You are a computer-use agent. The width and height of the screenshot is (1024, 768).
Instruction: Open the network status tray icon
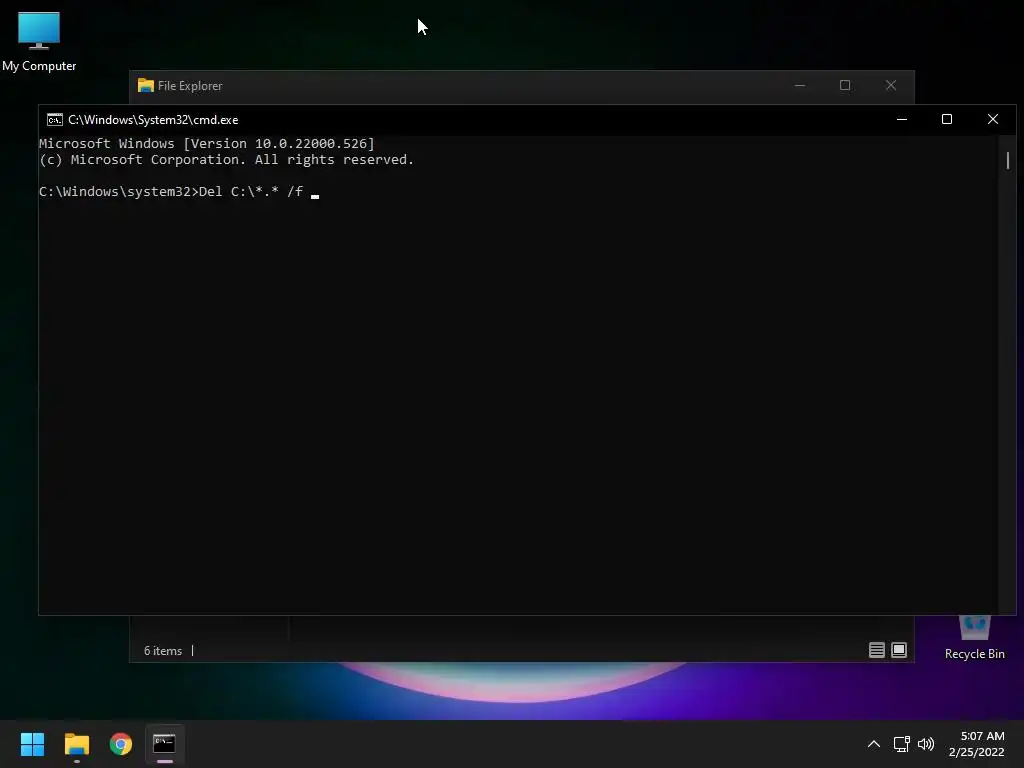pyautogui.click(x=901, y=744)
